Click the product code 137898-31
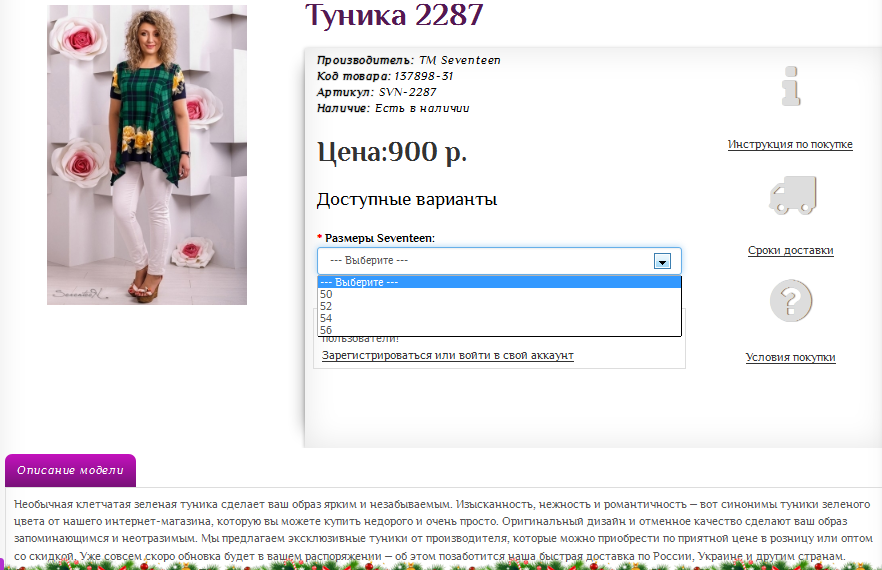 (x=424, y=76)
